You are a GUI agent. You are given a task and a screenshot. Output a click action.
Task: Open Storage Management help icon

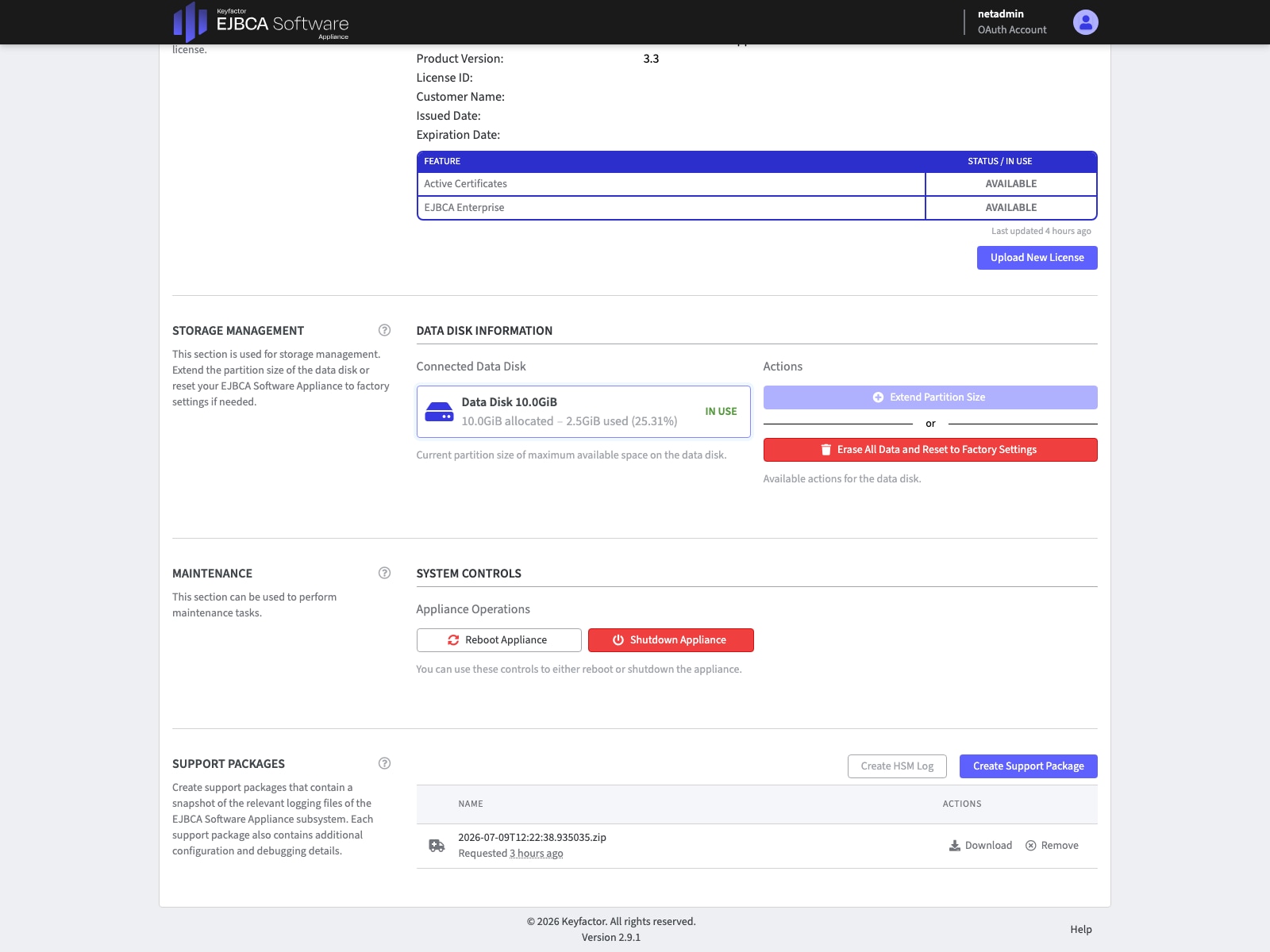[384, 330]
